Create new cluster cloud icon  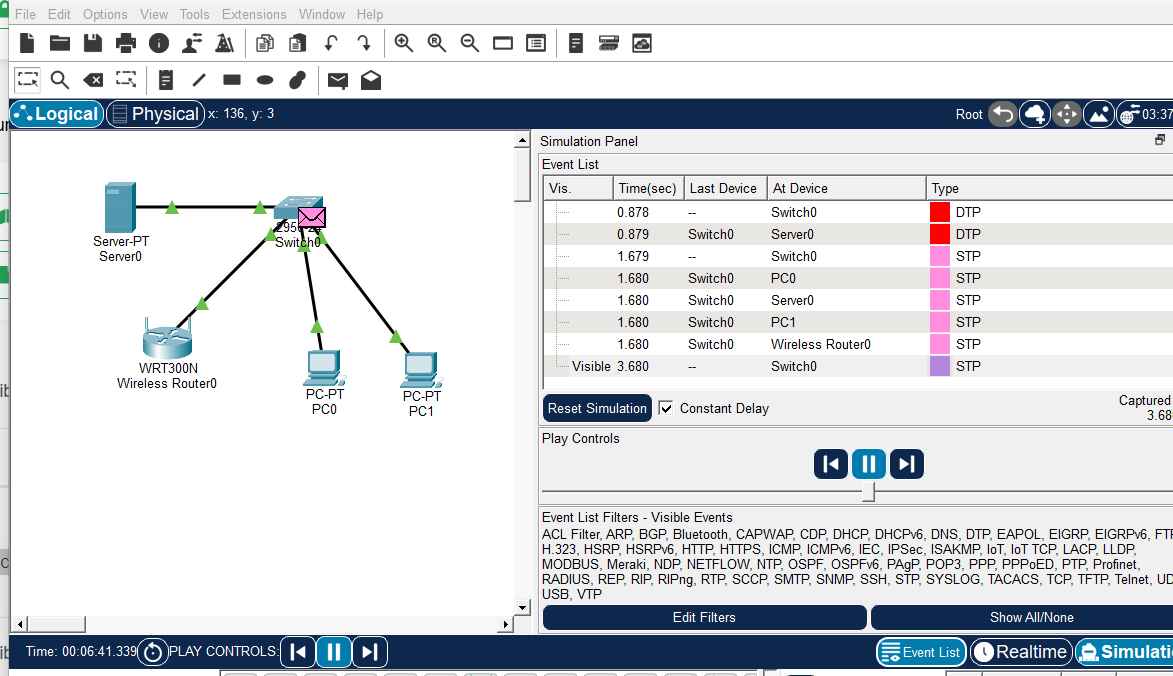[x=1035, y=114]
